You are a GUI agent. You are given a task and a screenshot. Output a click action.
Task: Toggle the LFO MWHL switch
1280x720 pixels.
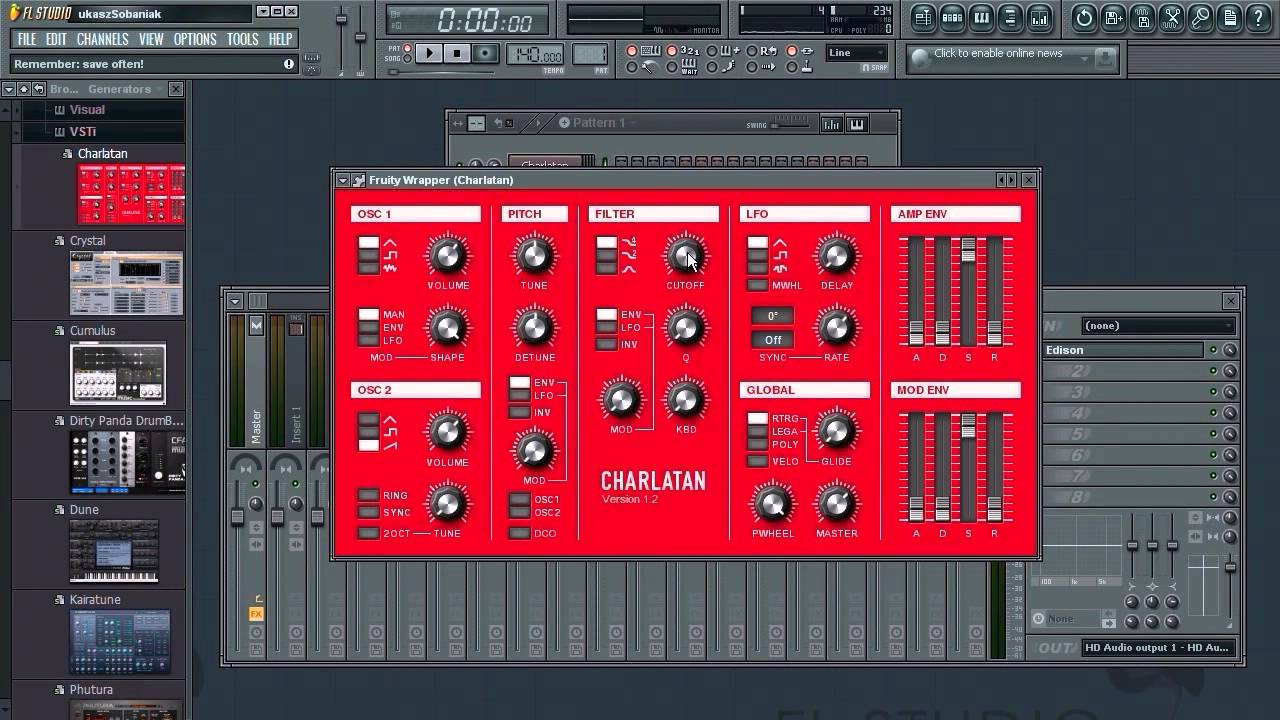[757, 286]
